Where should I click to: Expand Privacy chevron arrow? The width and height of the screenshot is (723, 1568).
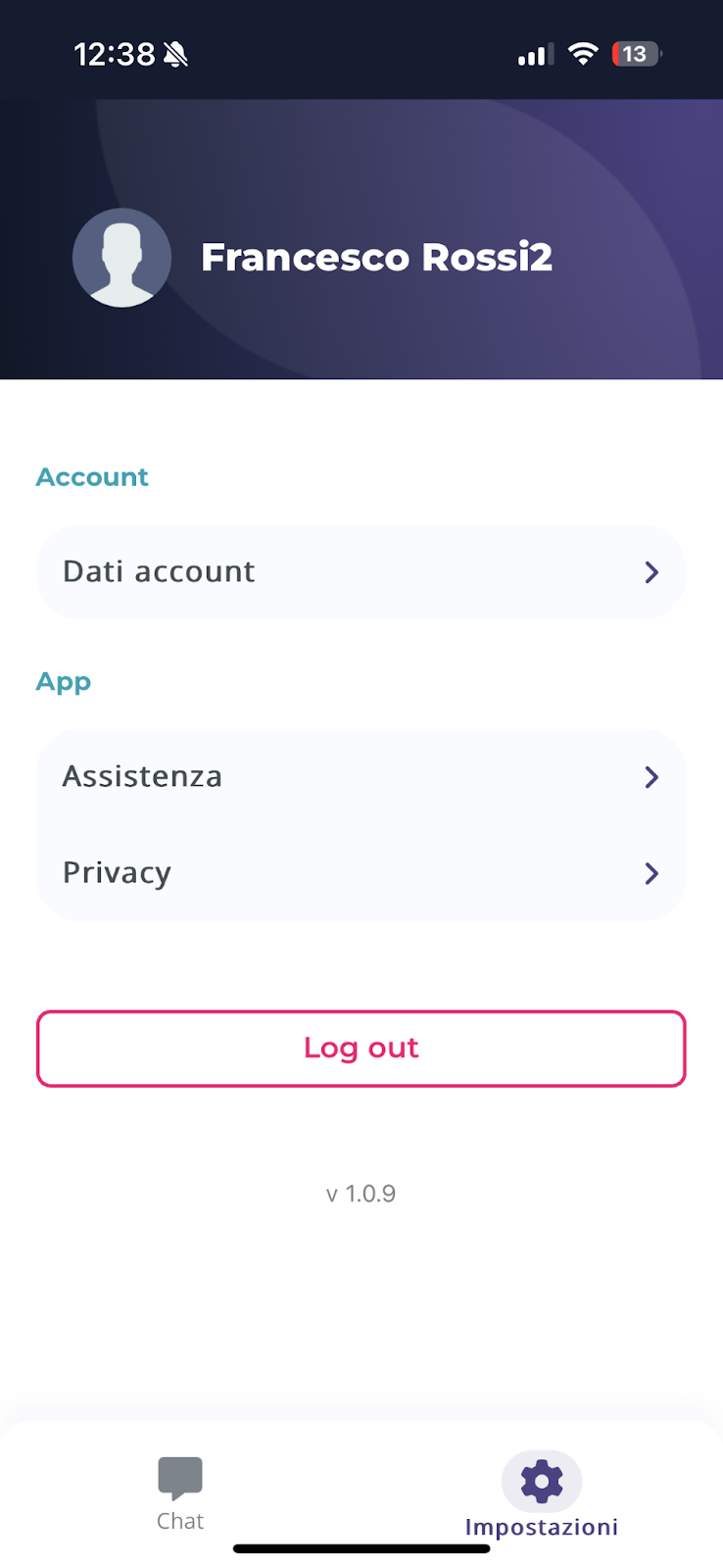(651, 873)
